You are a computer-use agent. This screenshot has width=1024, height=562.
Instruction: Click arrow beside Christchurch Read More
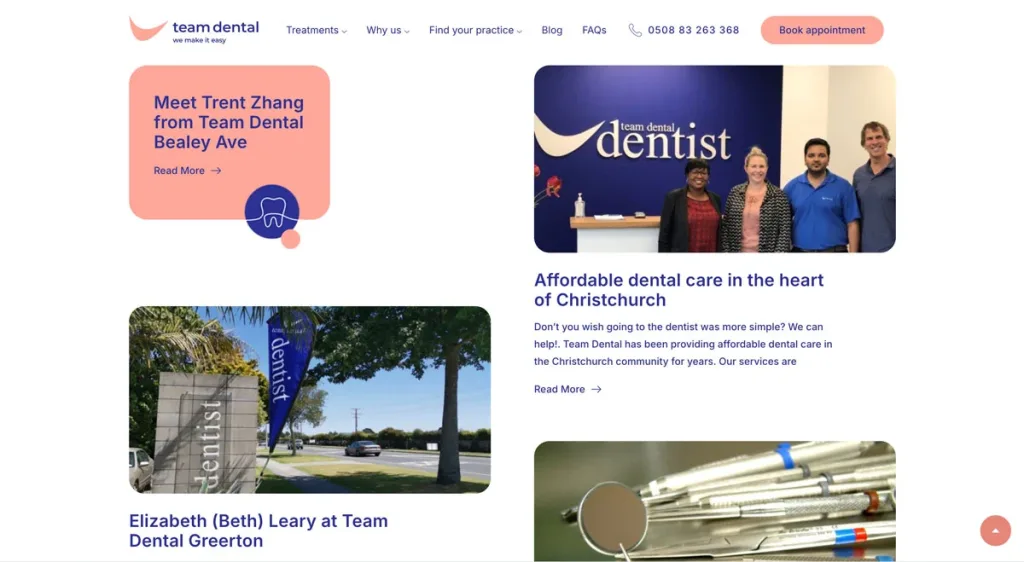point(596,389)
